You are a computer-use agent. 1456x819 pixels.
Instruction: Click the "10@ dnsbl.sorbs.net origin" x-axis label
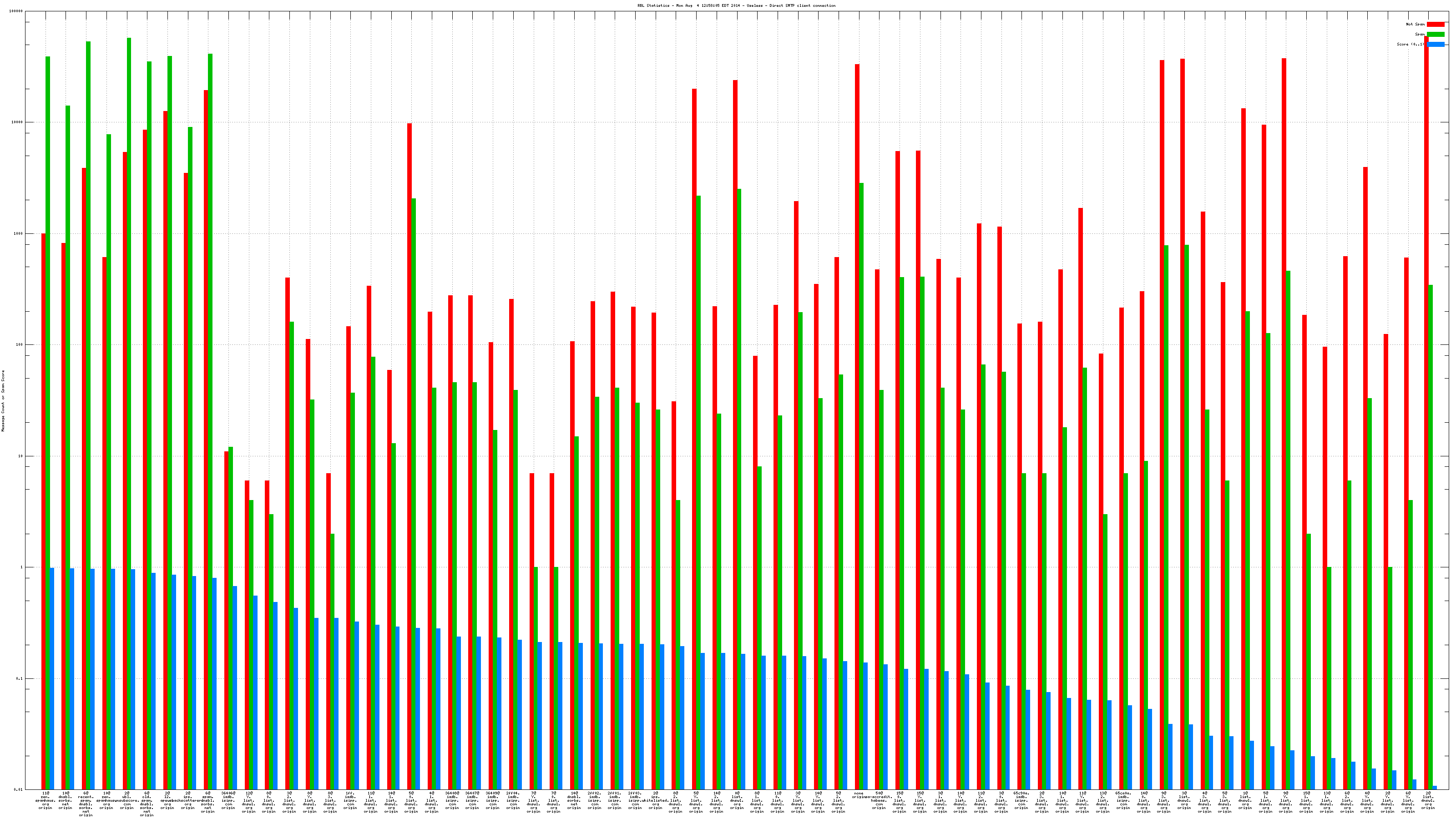pos(66,800)
